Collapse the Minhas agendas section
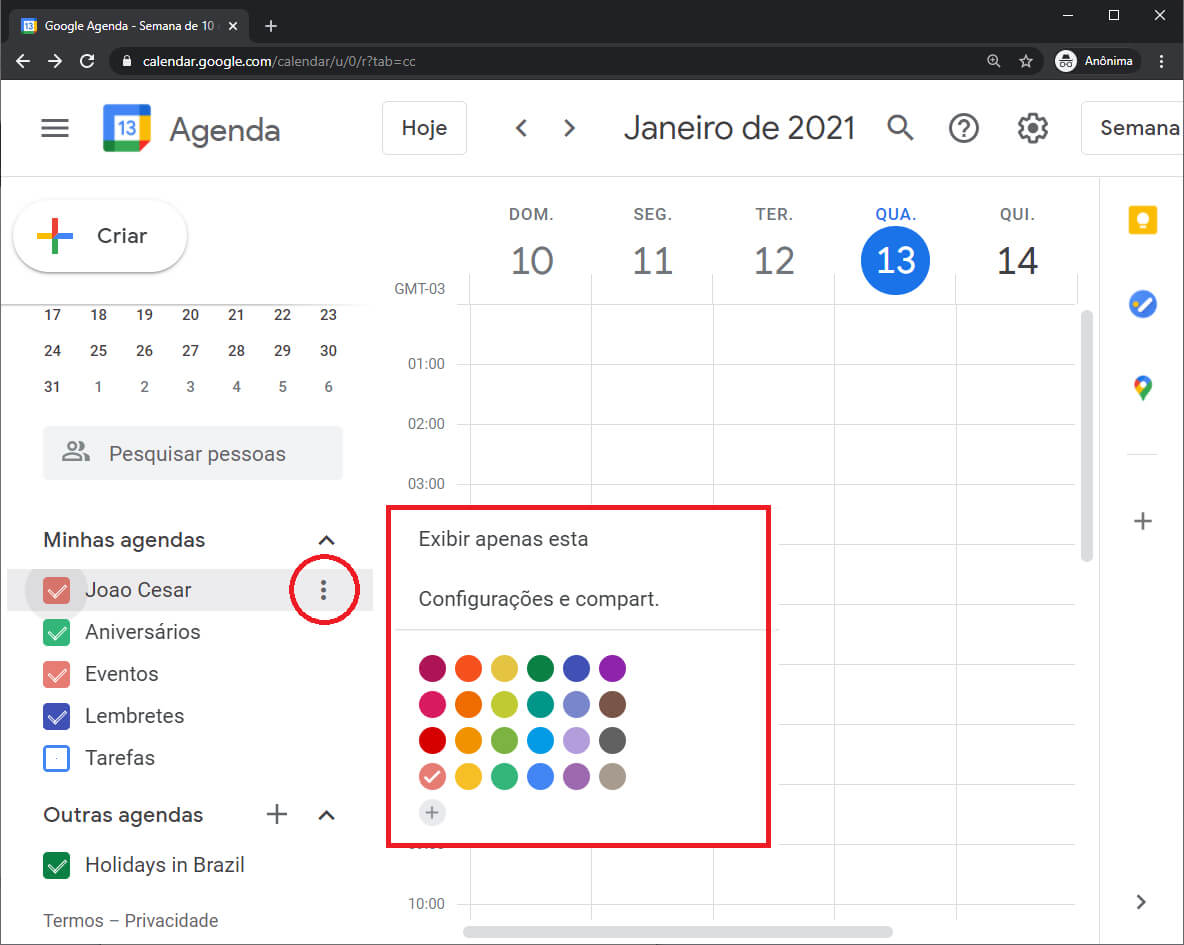The height and width of the screenshot is (945, 1184). tap(326, 539)
